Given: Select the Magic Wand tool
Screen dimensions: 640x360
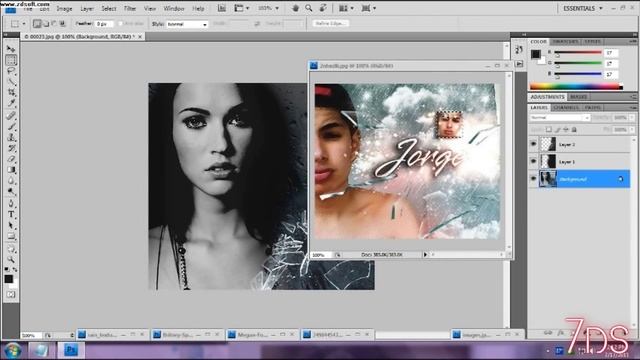Looking at the screenshot, I should click(11, 82).
